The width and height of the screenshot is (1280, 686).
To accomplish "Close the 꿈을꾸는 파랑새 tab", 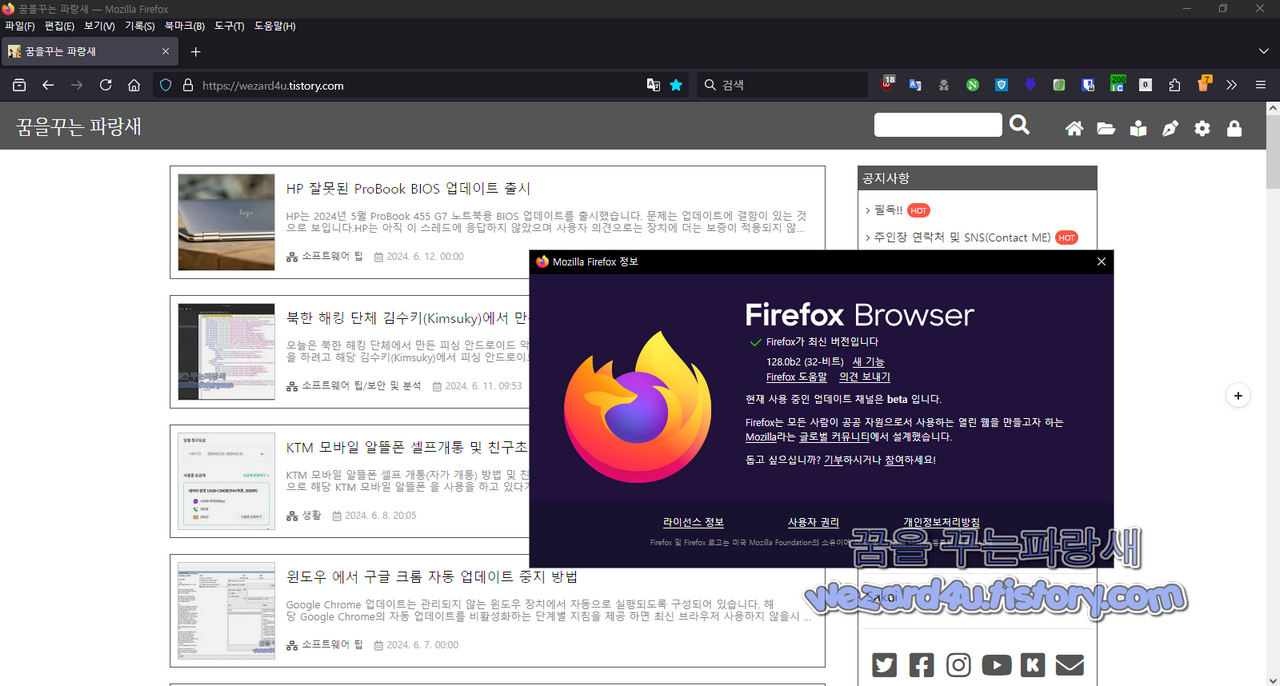I will coord(166,51).
